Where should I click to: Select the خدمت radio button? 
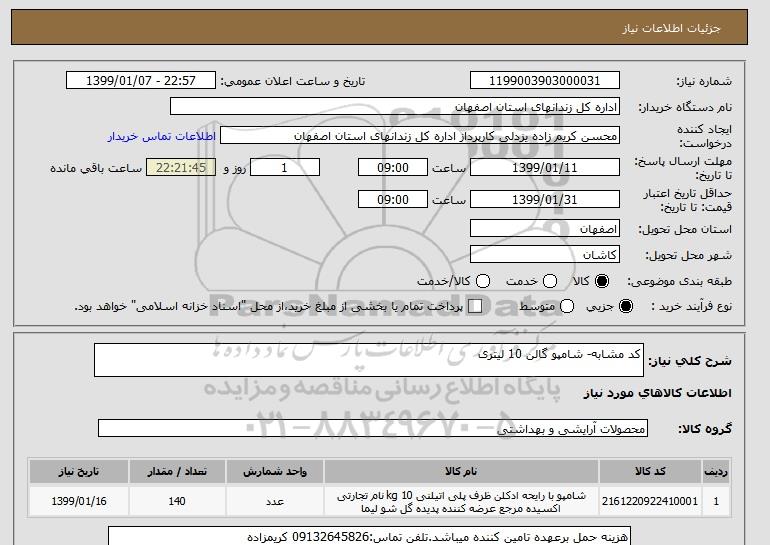550,281
